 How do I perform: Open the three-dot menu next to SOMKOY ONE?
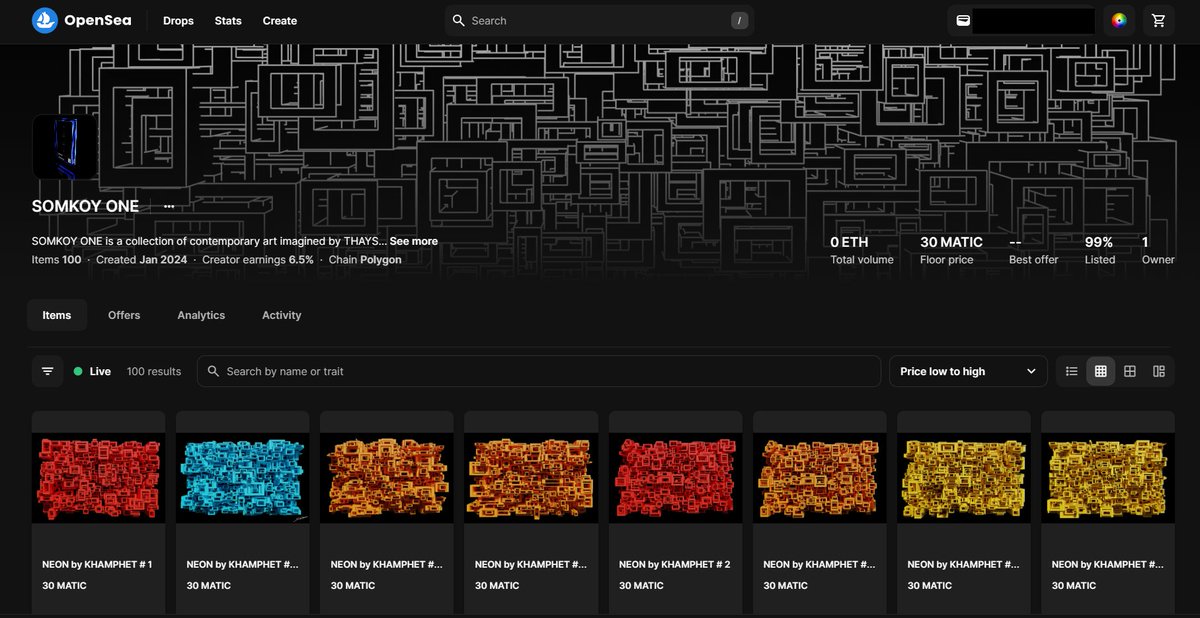pos(169,206)
